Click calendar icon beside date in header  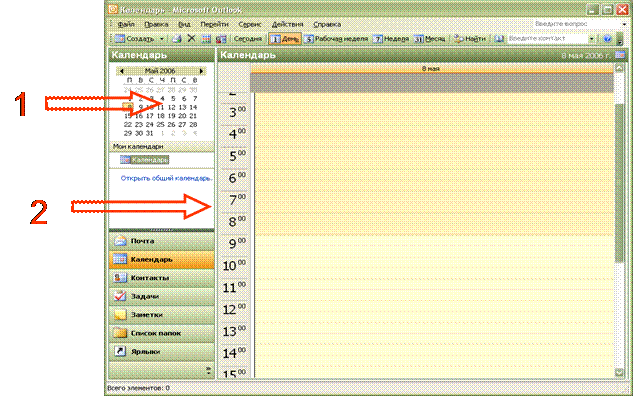pyautogui.click(x=620, y=55)
